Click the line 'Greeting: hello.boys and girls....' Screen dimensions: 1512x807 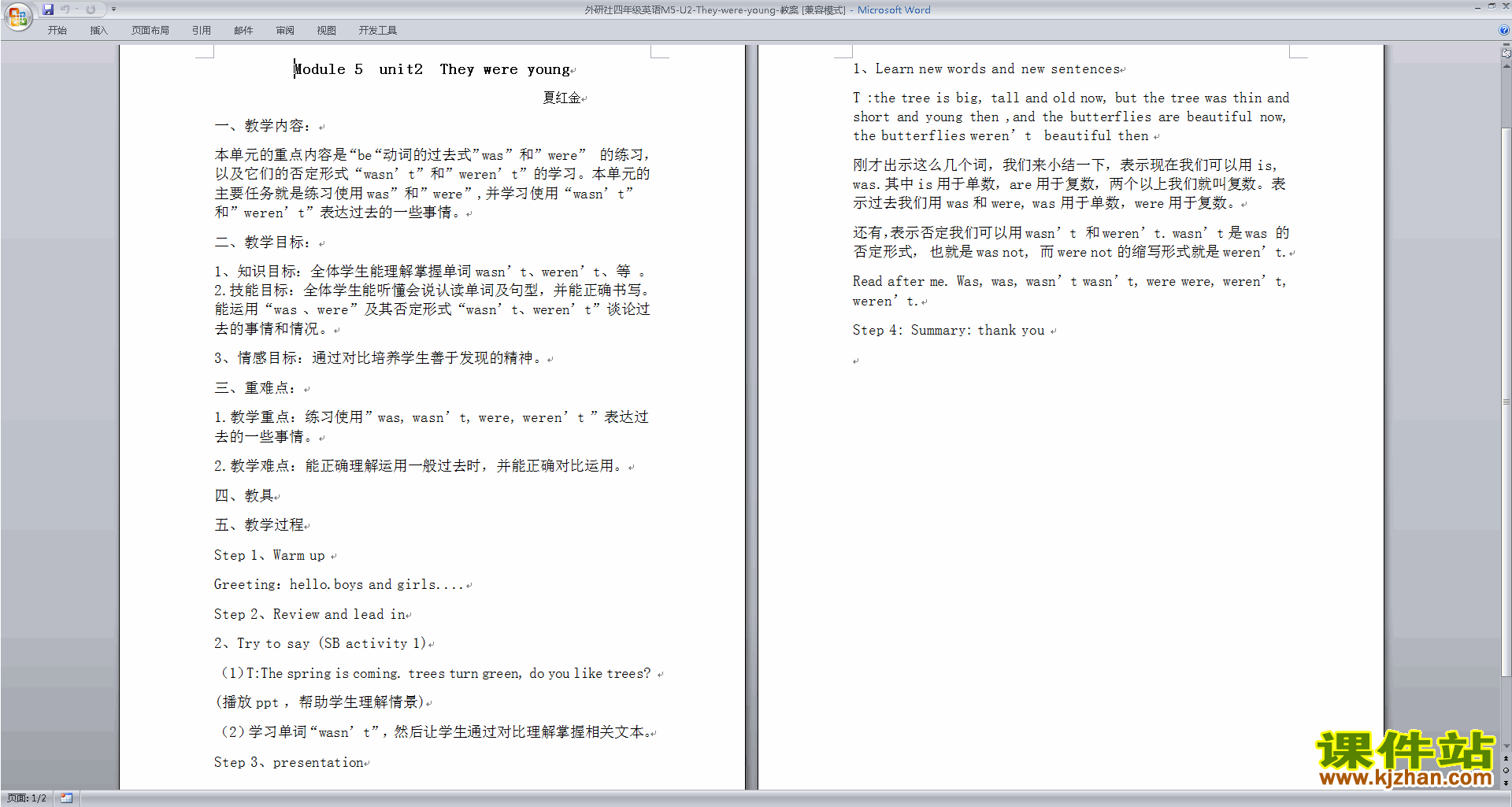click(339, 584)
